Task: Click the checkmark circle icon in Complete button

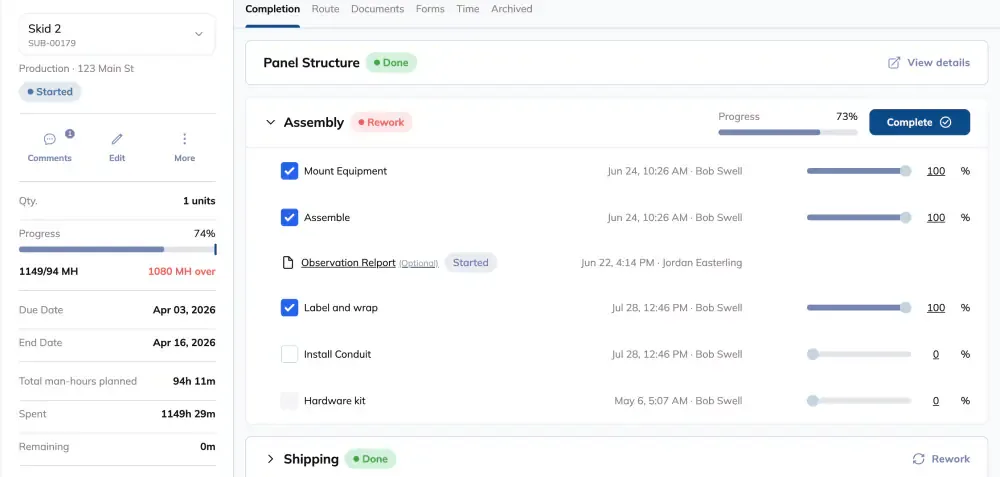Action: tap(945, 122)
